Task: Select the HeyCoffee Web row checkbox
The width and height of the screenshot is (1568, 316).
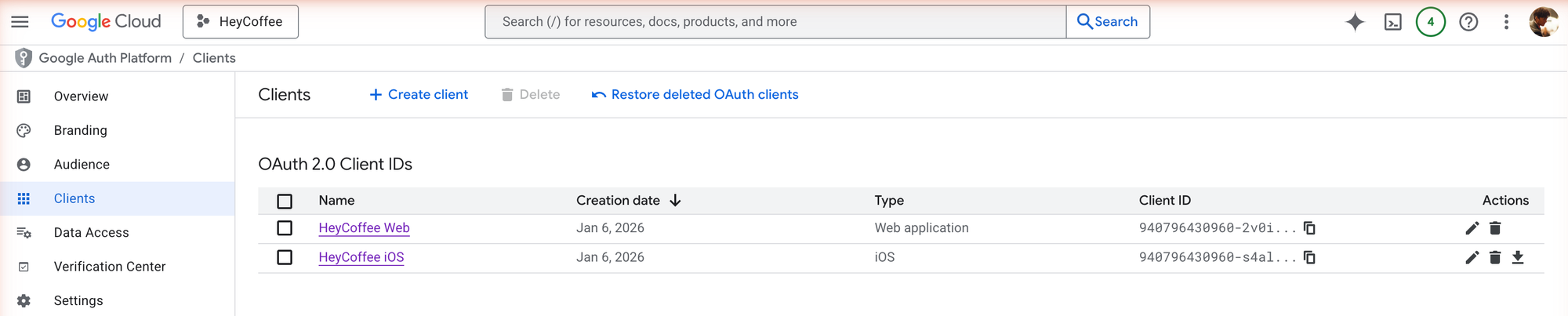Action: [x=285, y=228]
